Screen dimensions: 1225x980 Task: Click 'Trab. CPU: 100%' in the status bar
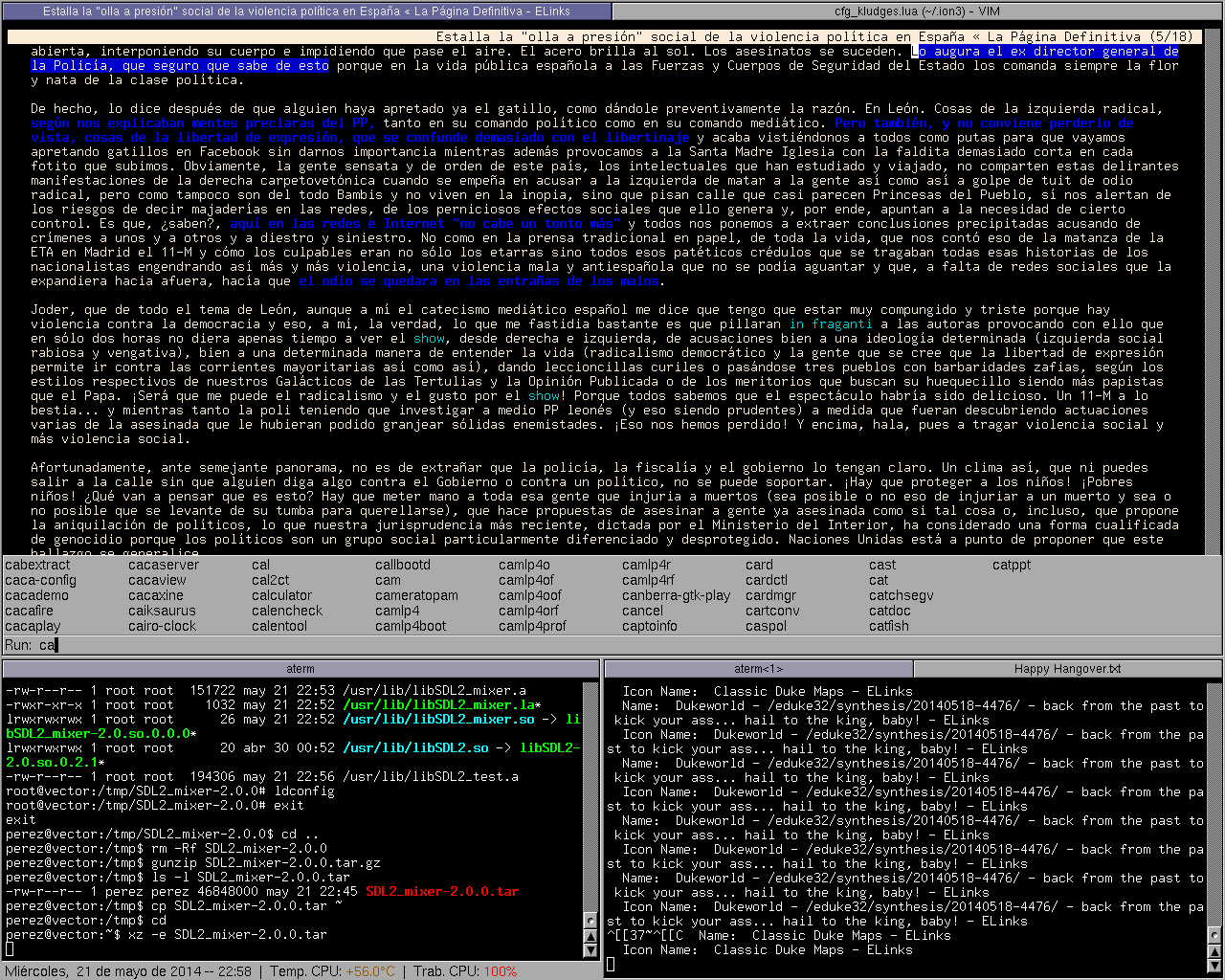[x=465, y=971]
